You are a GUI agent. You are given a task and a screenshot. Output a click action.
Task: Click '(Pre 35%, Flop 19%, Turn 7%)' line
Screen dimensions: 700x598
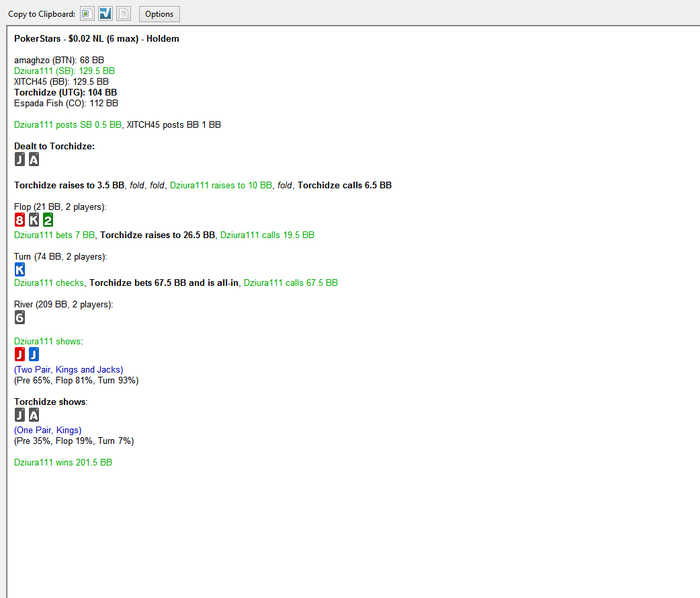(74, 441)
